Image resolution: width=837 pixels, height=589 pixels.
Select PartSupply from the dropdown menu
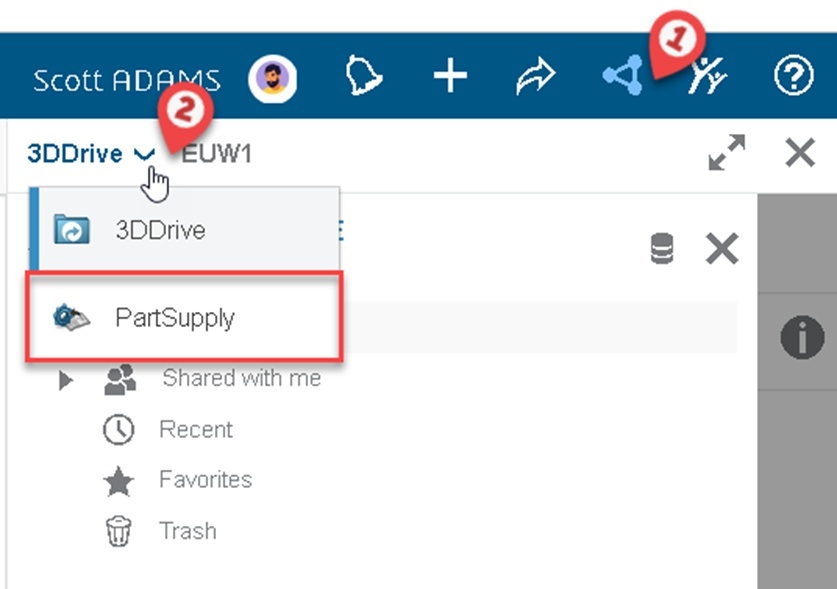[184, 317]
